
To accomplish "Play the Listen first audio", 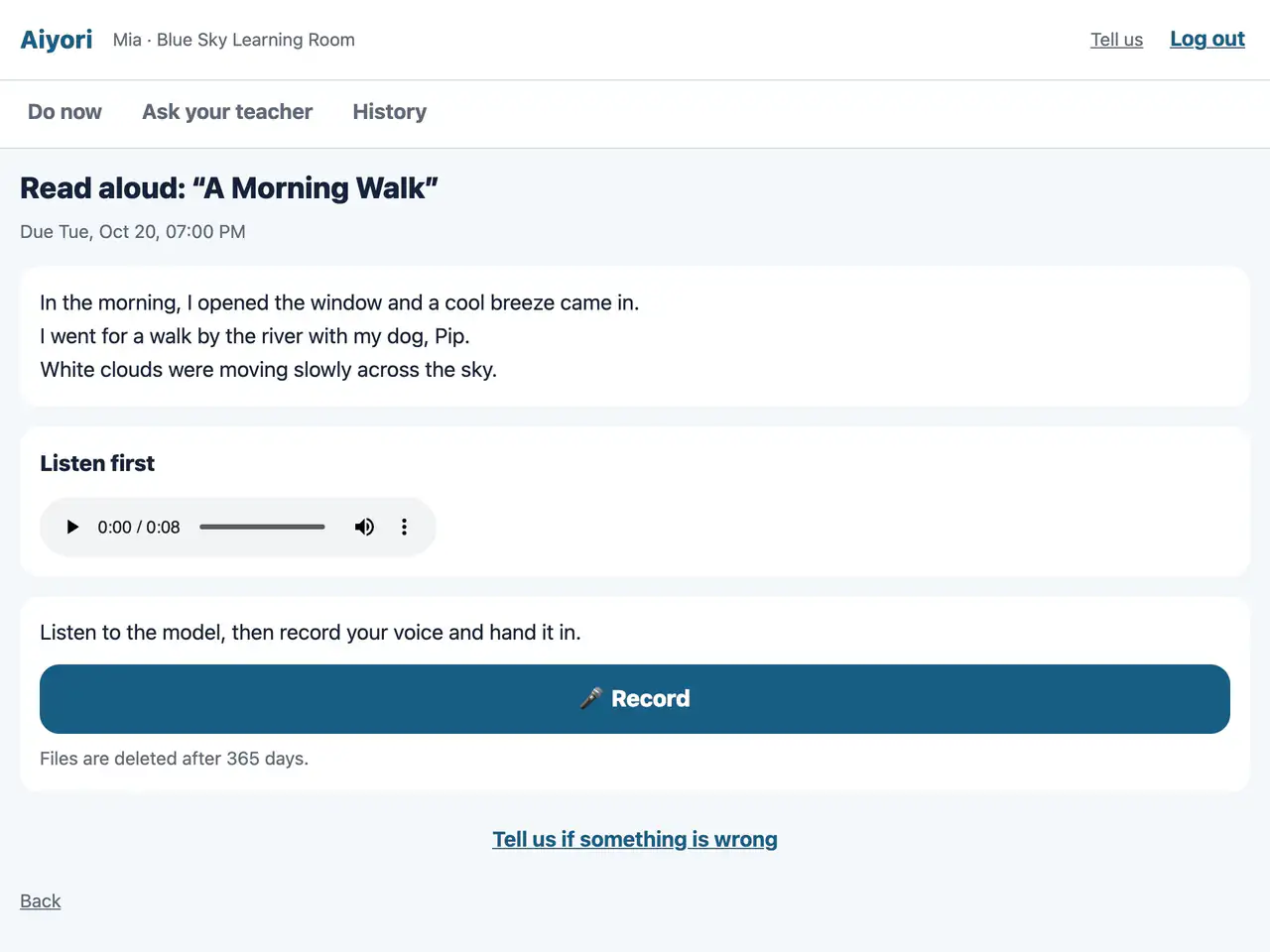I will (x=72, y=527).
